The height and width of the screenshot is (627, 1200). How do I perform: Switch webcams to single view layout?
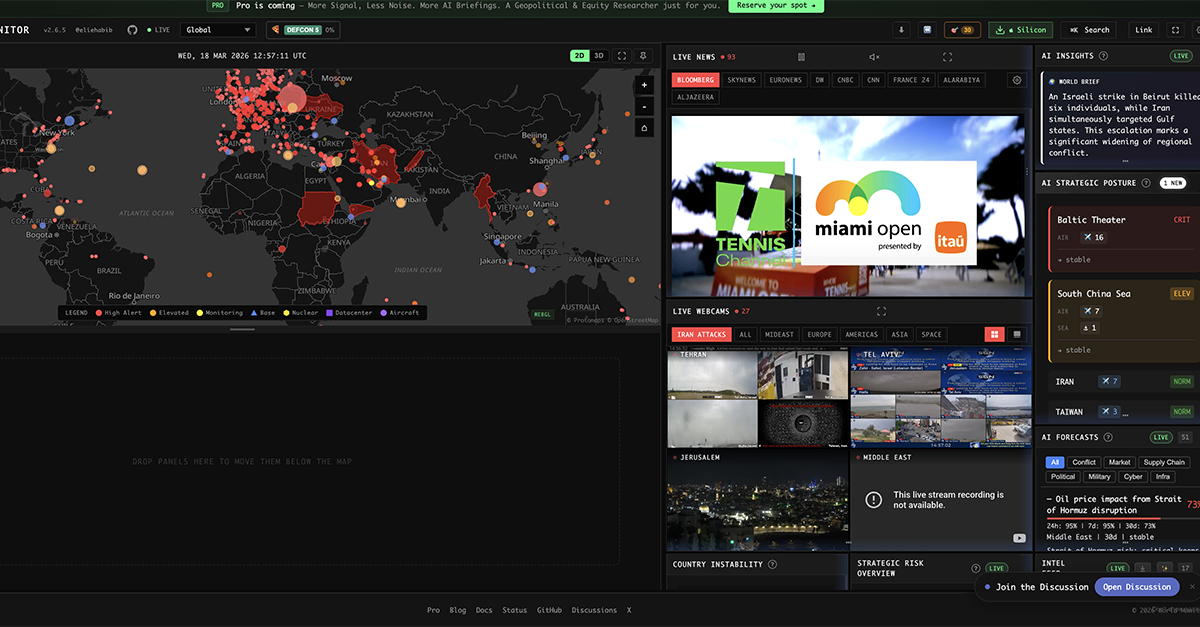click(1017, 334)
